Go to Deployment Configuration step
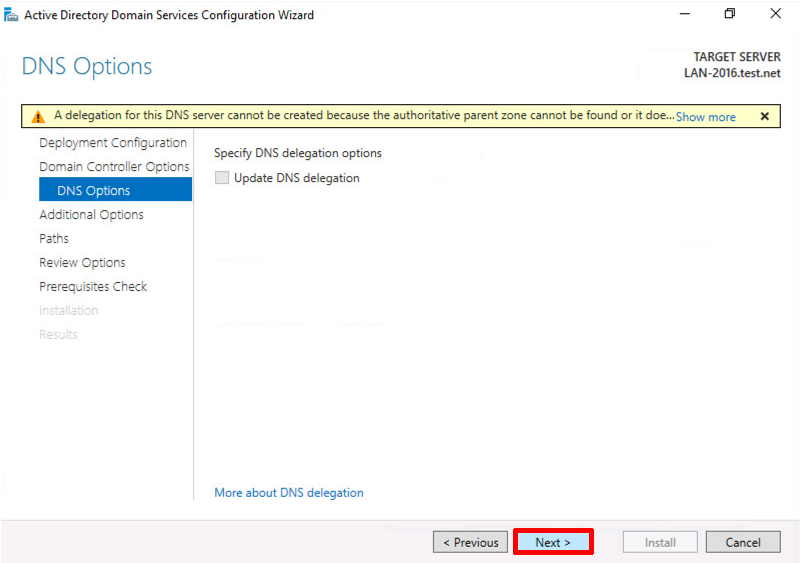This screenshot has height=563, width=800. pyautogui.click(x=113, y=142)
